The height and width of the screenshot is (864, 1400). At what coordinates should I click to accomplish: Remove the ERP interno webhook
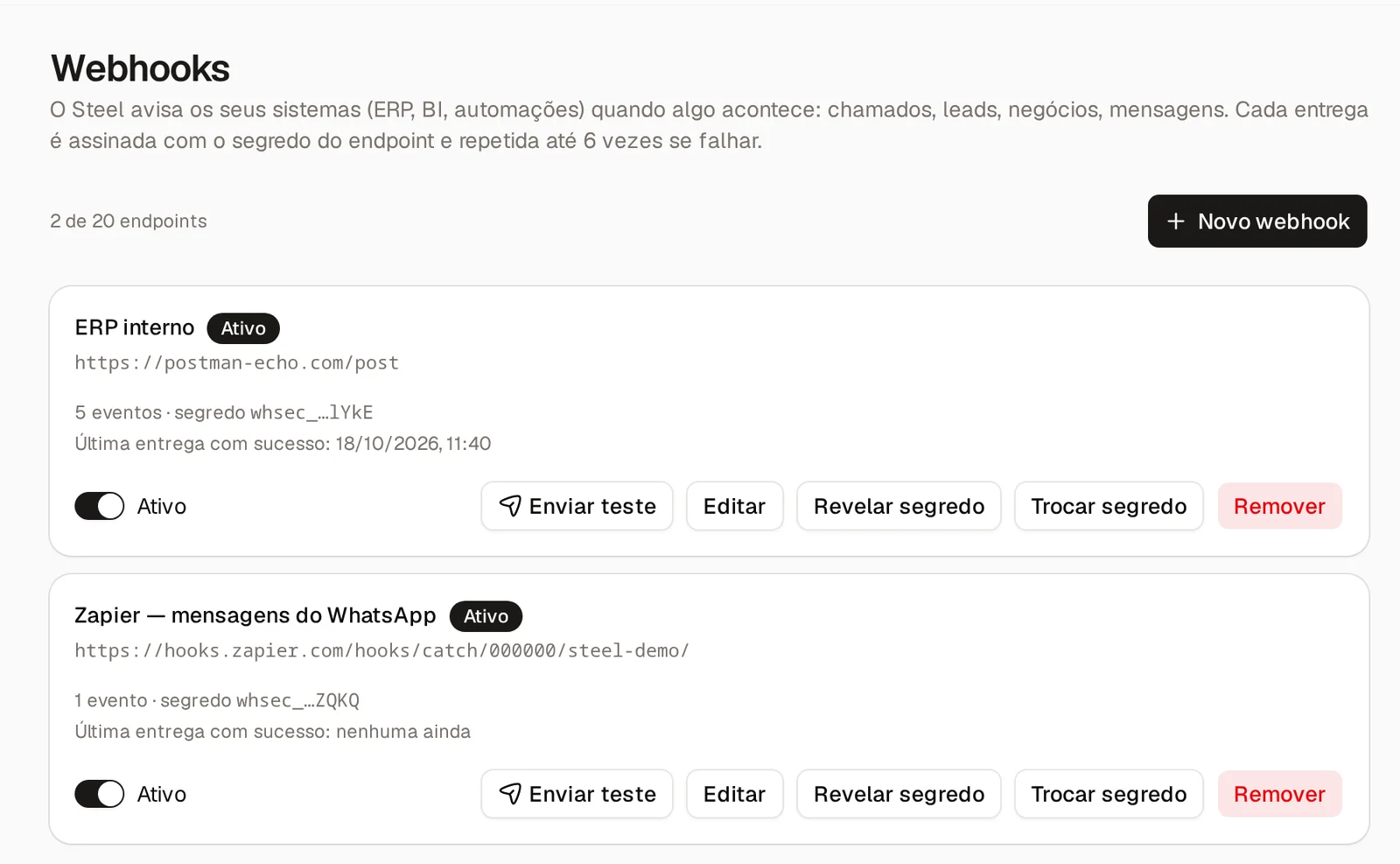(1279, 506)
